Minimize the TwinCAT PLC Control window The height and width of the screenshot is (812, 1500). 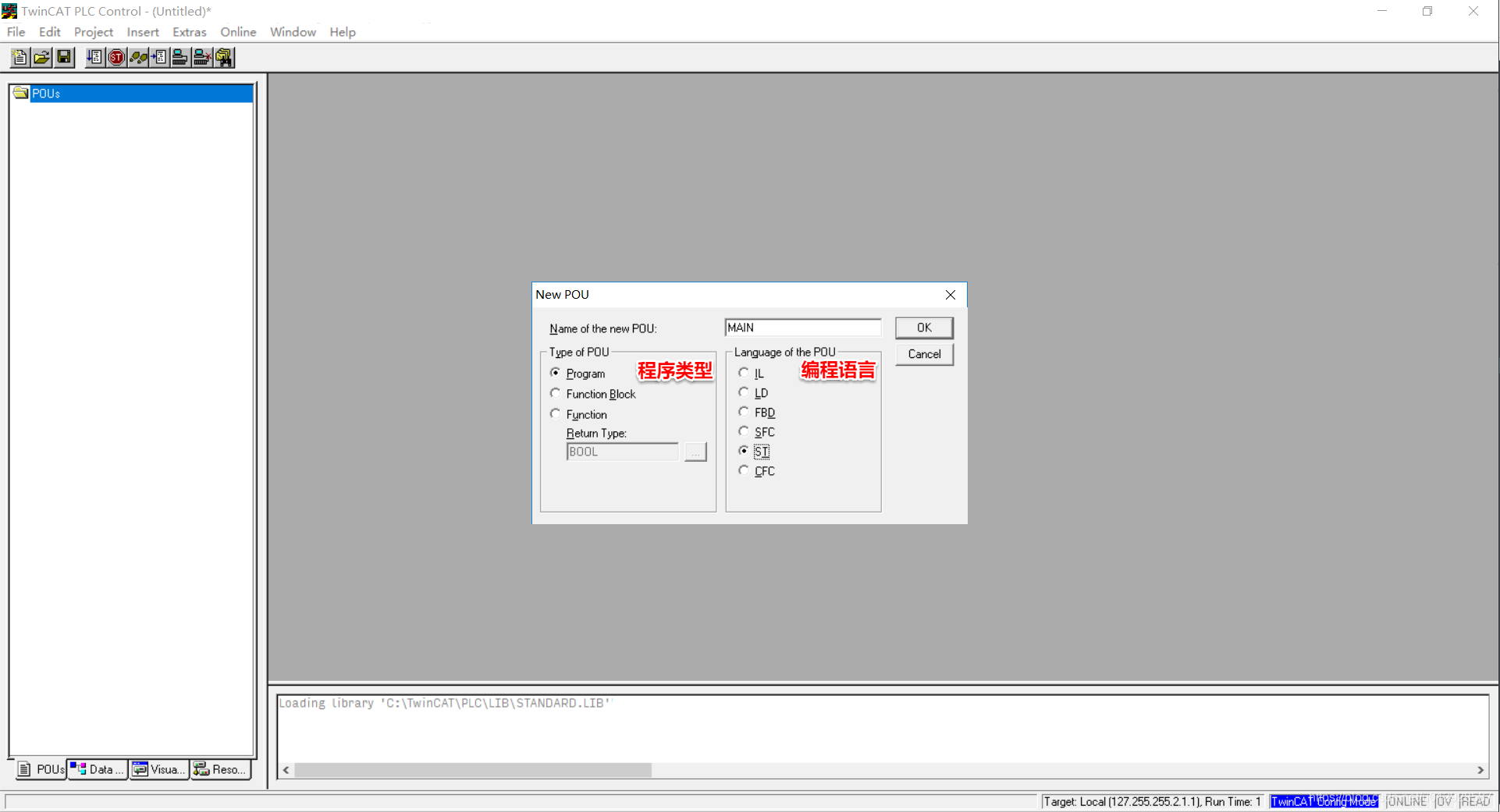(x=1382, y=11)
